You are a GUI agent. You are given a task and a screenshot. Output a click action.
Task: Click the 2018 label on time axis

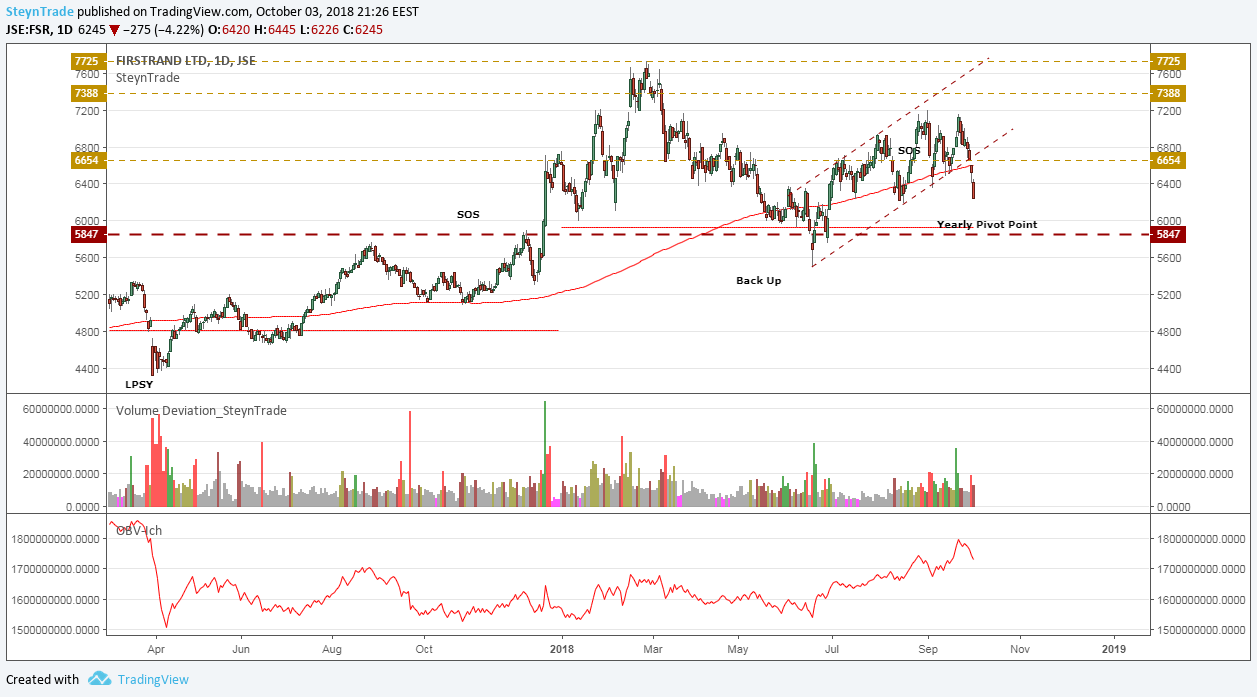click(562, 648)
